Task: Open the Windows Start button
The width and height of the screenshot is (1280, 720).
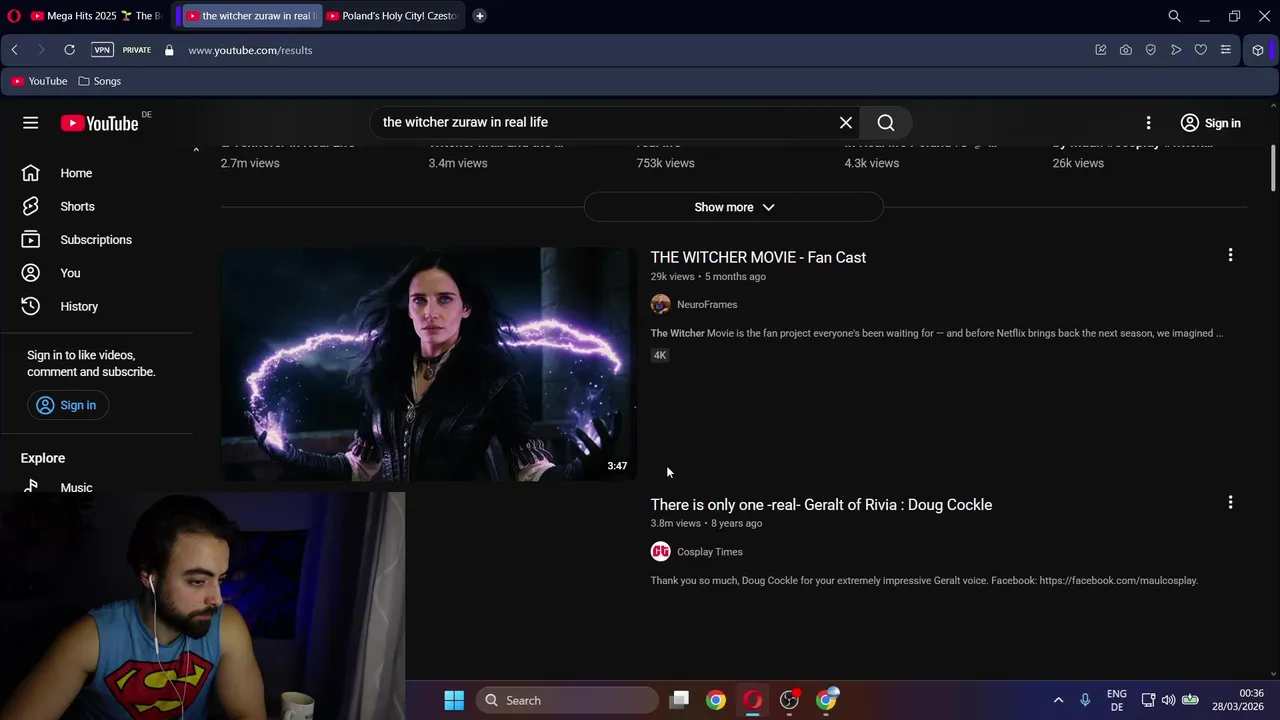Action: [454, 700]
